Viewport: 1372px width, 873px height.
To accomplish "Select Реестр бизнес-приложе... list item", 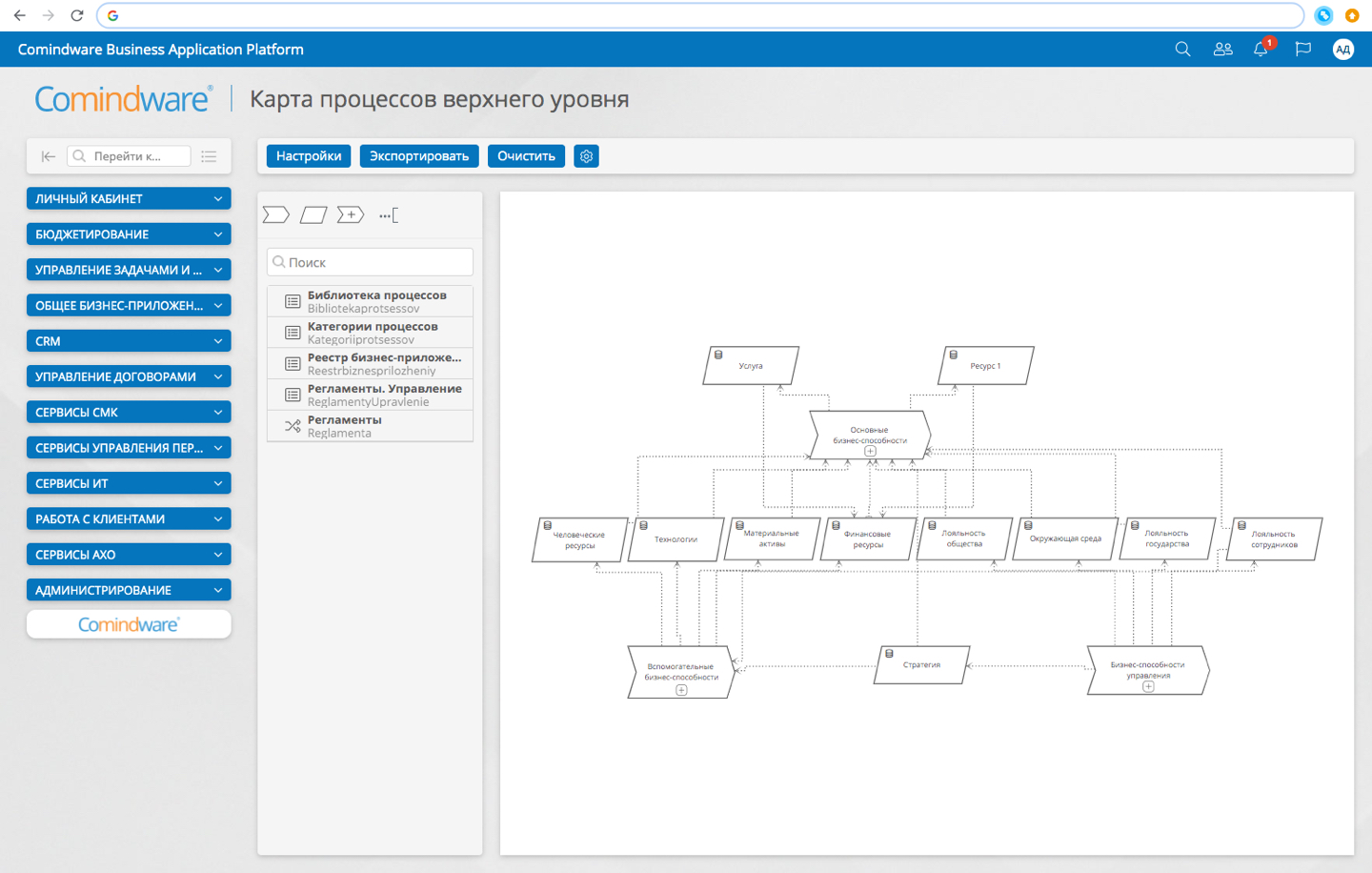I will [371, 364].
